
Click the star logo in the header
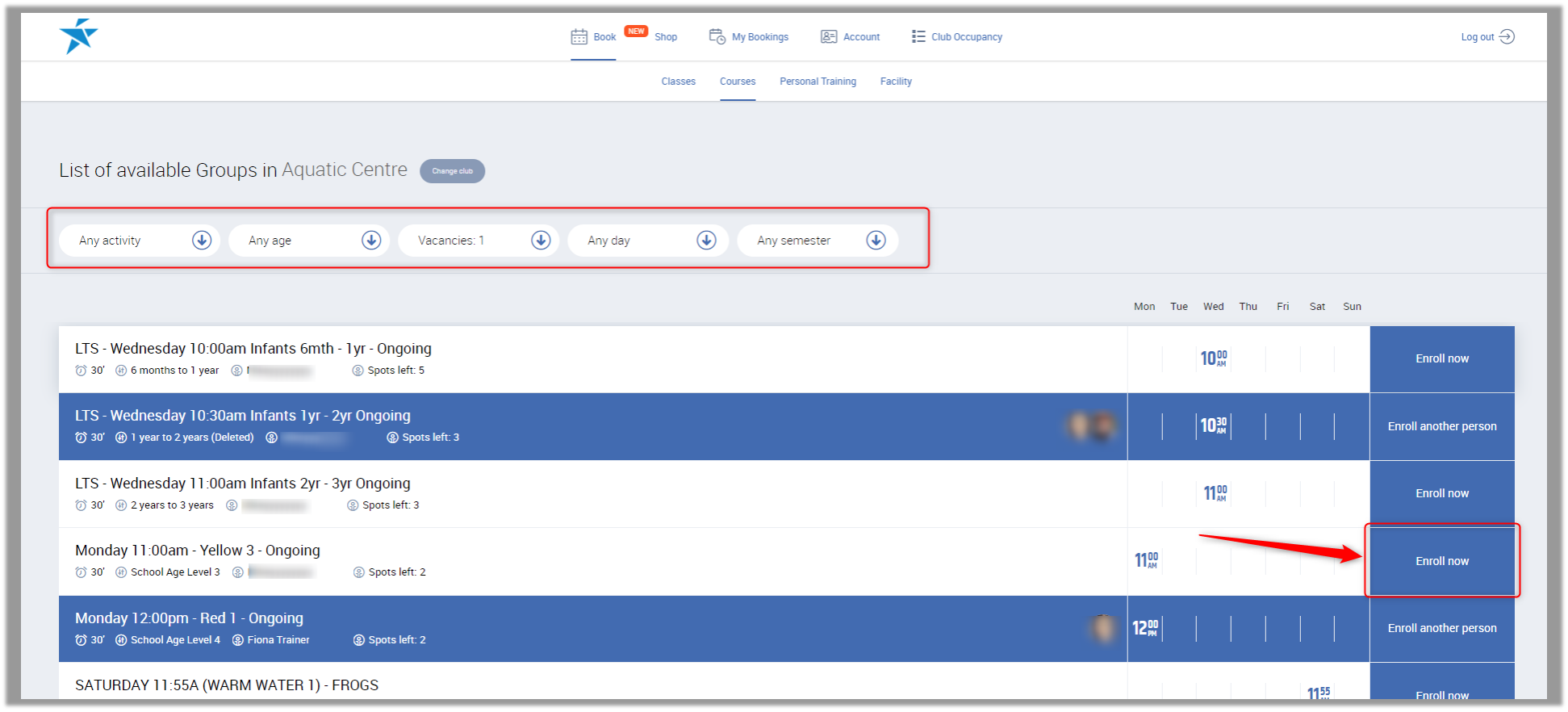click(78, 36)
